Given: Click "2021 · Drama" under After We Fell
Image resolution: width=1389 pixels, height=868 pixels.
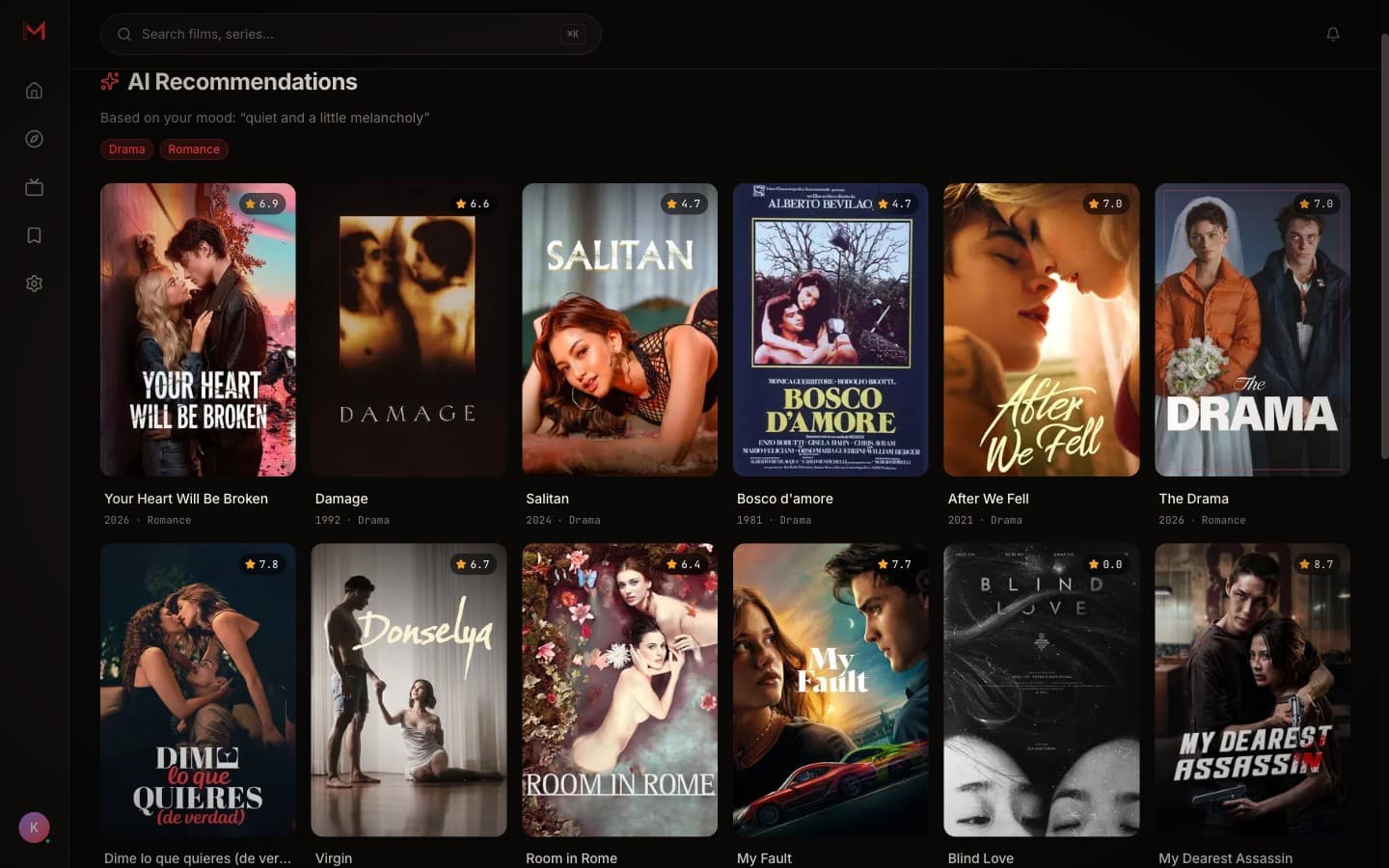Looking at the screenshot, I should coord(985,520).
